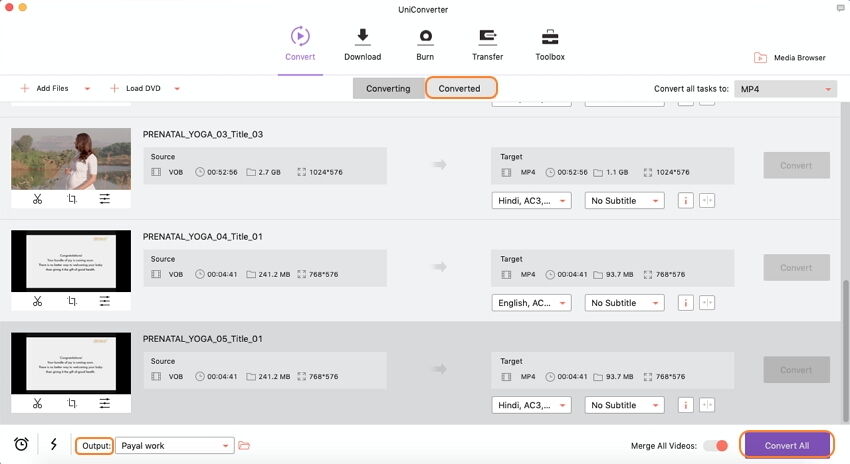This screenshot has width=850, height=464.
Task: Open subtitle dropdown for PRENATAL_YOGA_04_Title_01
Action: pyautogui.click(x=624, y=303)
